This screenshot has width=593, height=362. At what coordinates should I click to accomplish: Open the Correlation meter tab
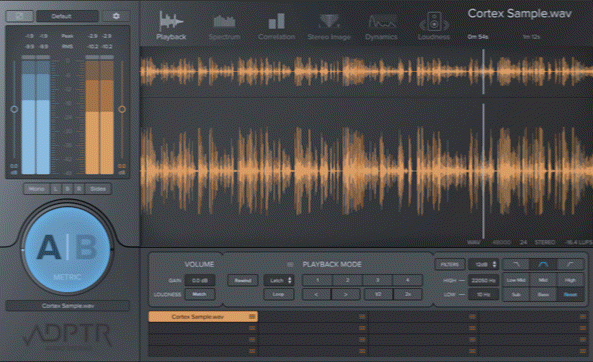point(276,26)
